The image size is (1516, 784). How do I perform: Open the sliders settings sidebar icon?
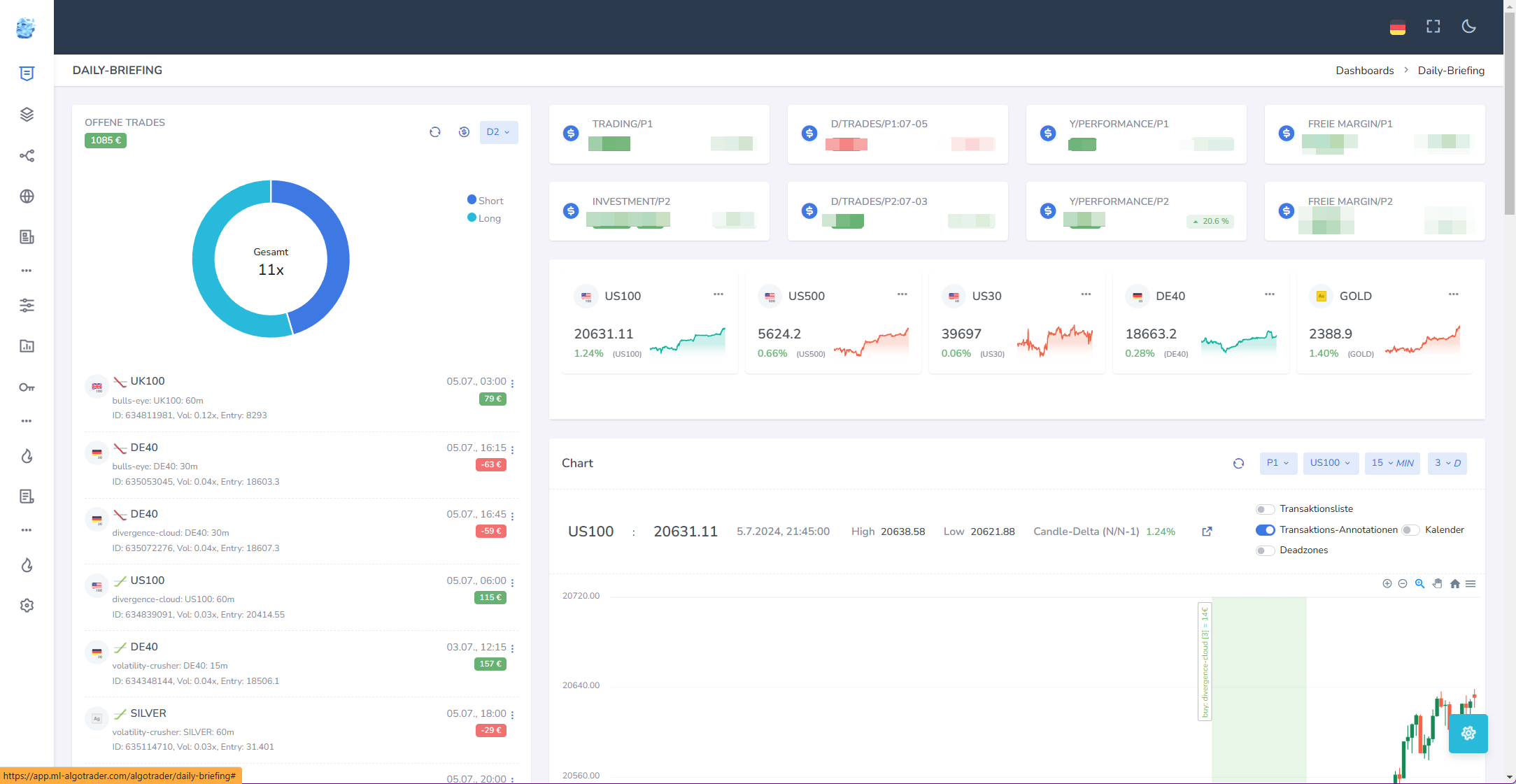point(27,305)
